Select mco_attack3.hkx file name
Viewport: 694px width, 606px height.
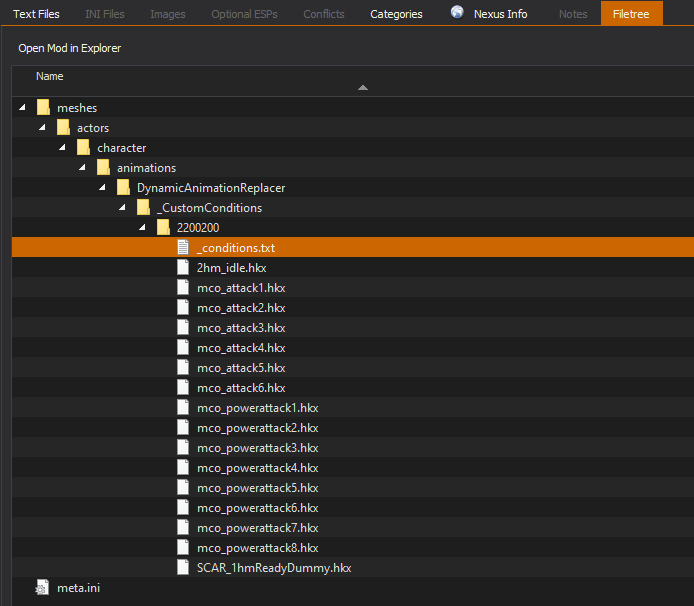point(241,328)
